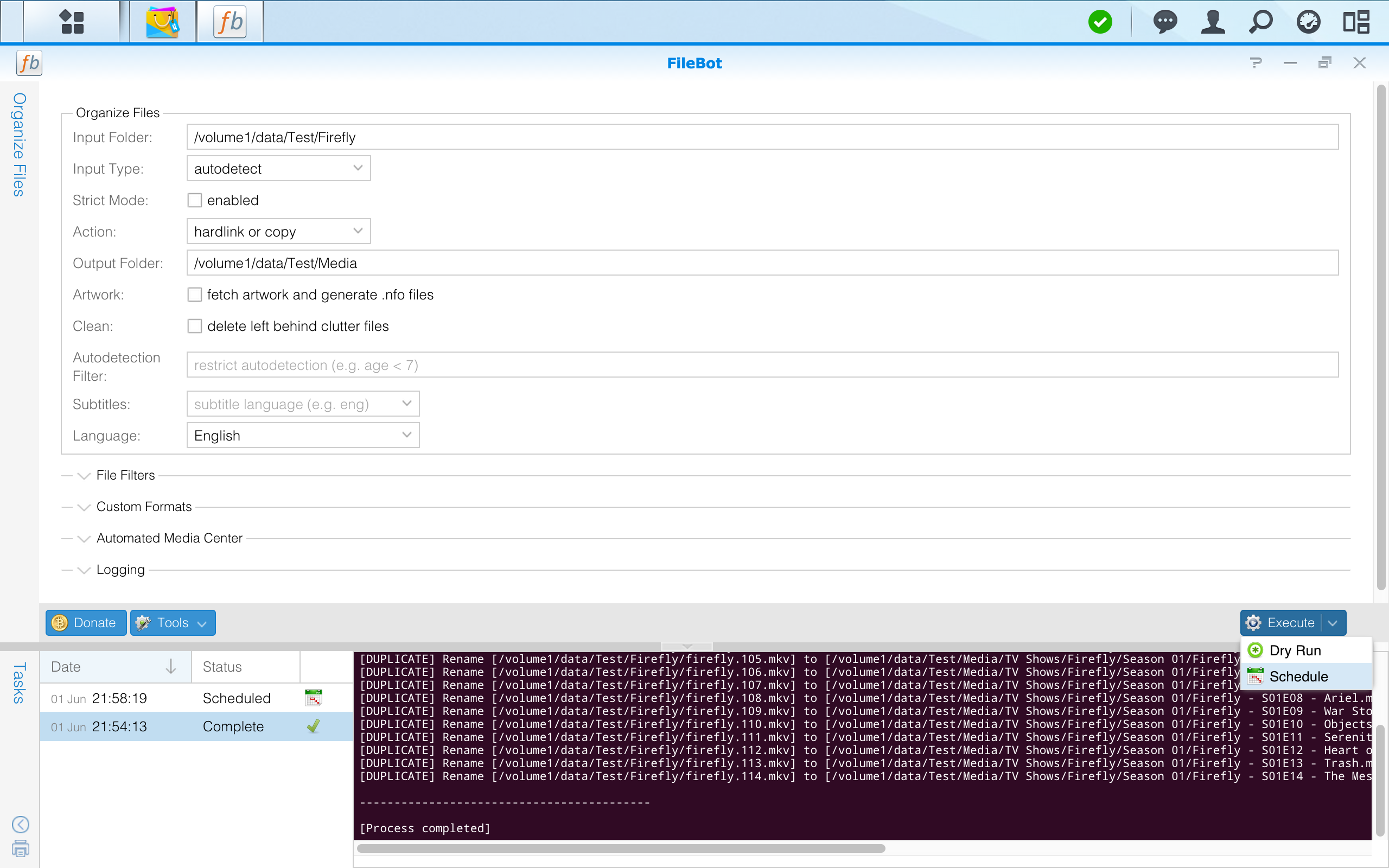The width and height of the screenshot is (1389, 868).
Task: Expand the Custom Formats section
Action: [x=143, y=507]
